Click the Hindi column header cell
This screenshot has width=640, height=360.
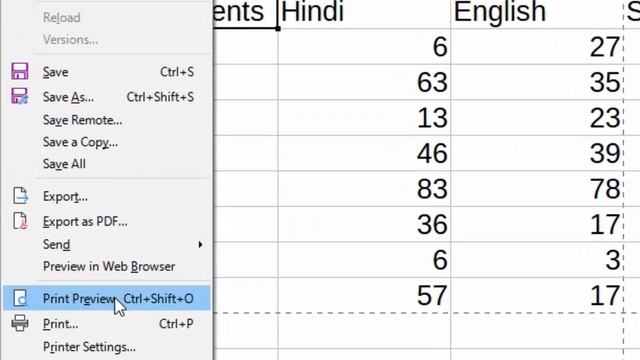tap(364, 13)
